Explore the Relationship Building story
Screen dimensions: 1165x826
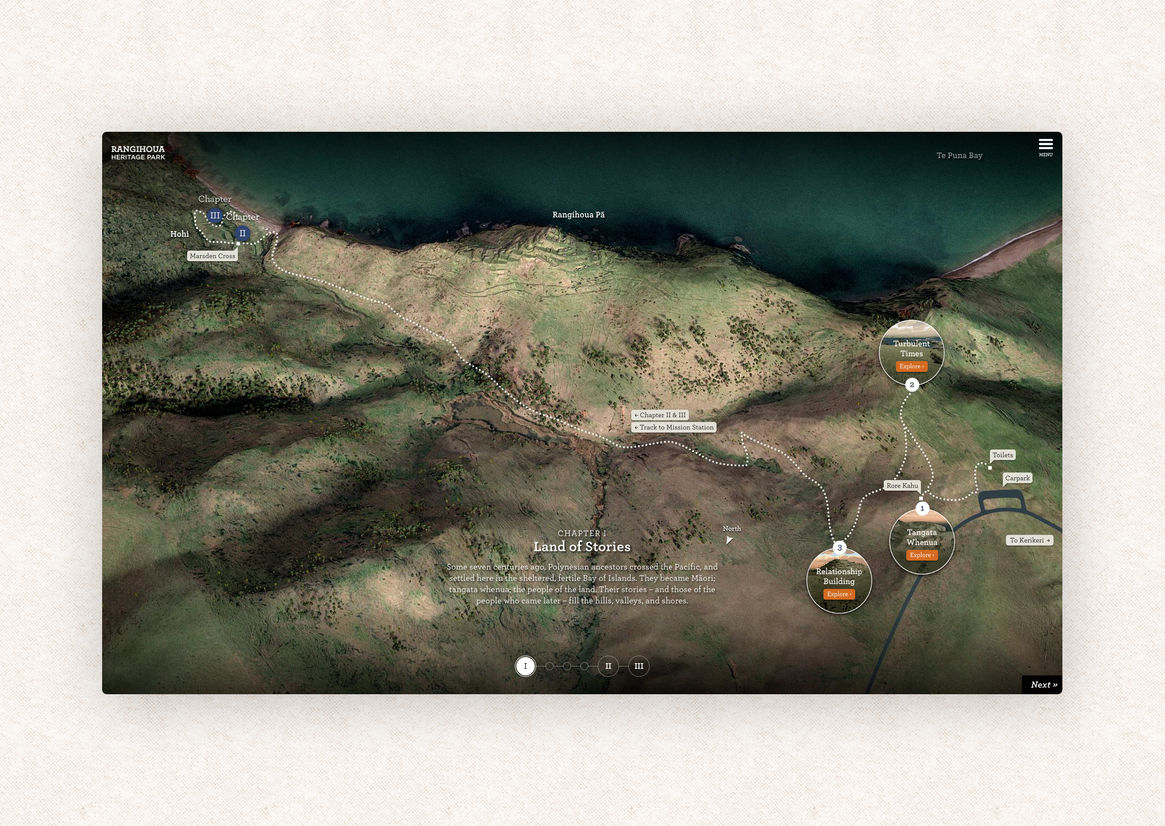coord(838,594)
